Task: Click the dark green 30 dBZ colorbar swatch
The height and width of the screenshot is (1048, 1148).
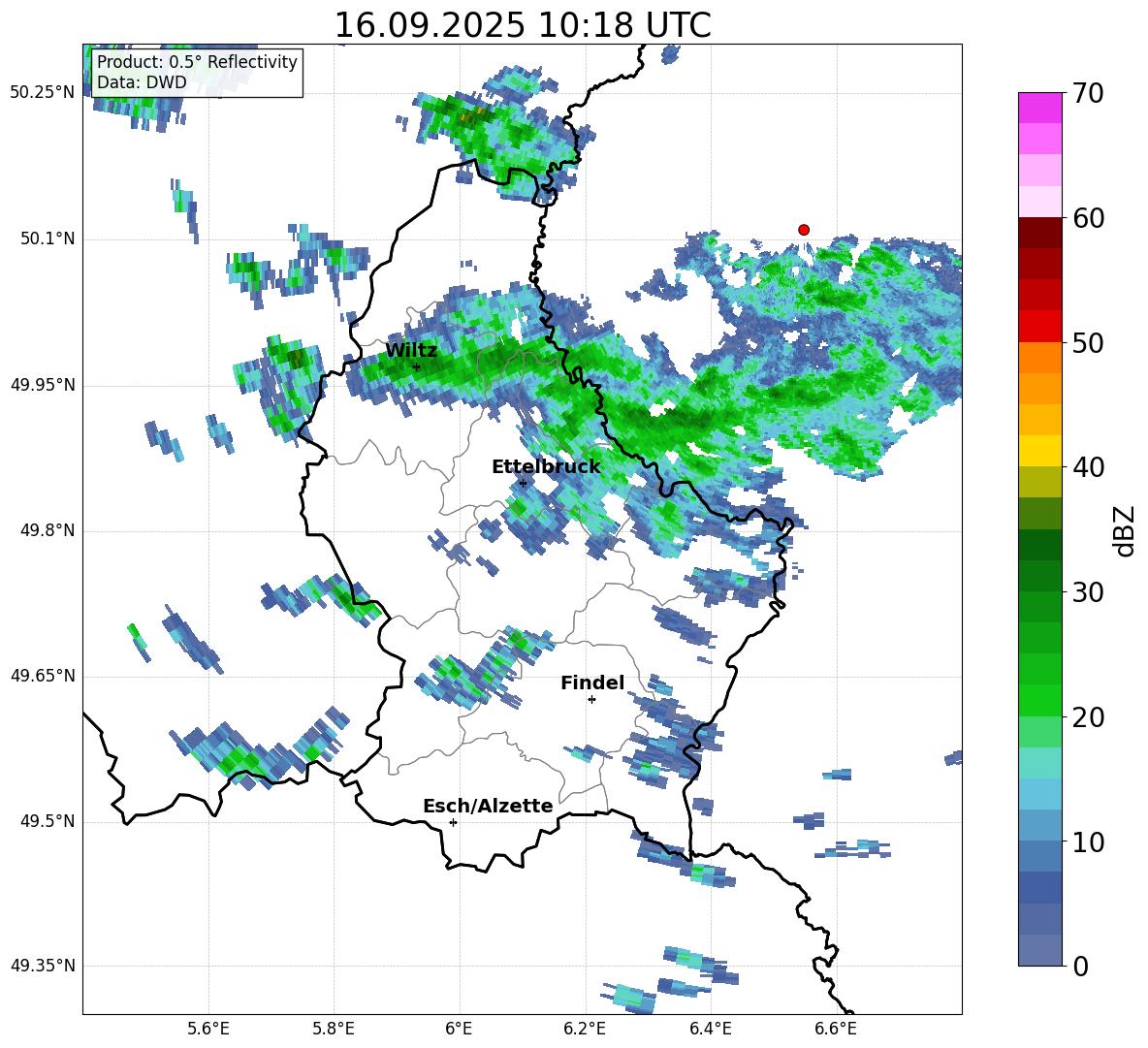Action: (x=1039, y=576)
